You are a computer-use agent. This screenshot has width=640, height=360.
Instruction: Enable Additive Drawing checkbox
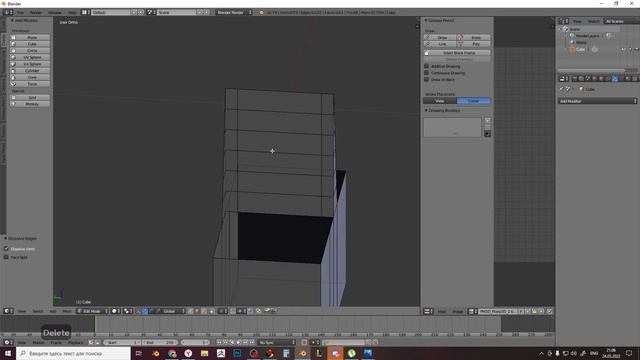pyautogui.click(x=427, y=66)
